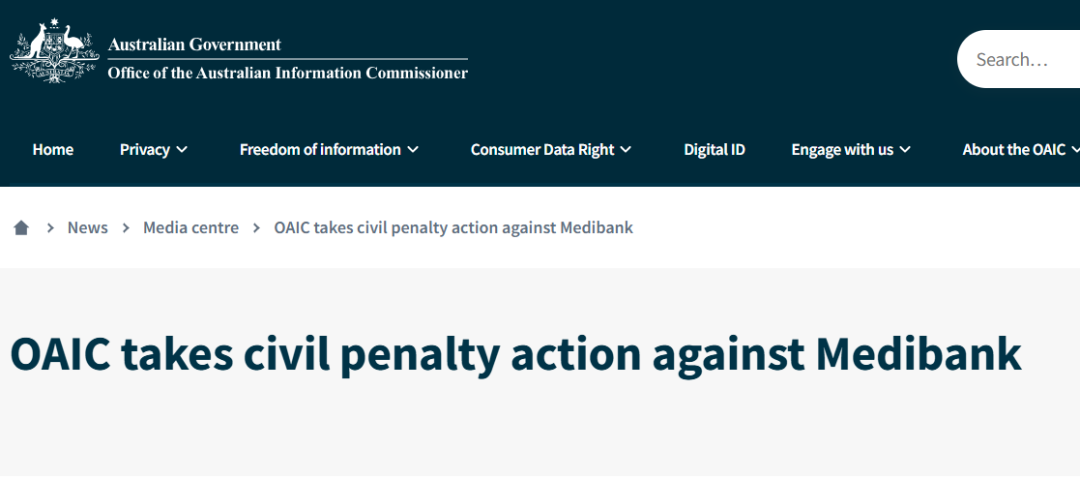The height and width of the screenshot is (480, 1080).
Task: Click the home icon in the breadcrumb
Action: (21, 228)
